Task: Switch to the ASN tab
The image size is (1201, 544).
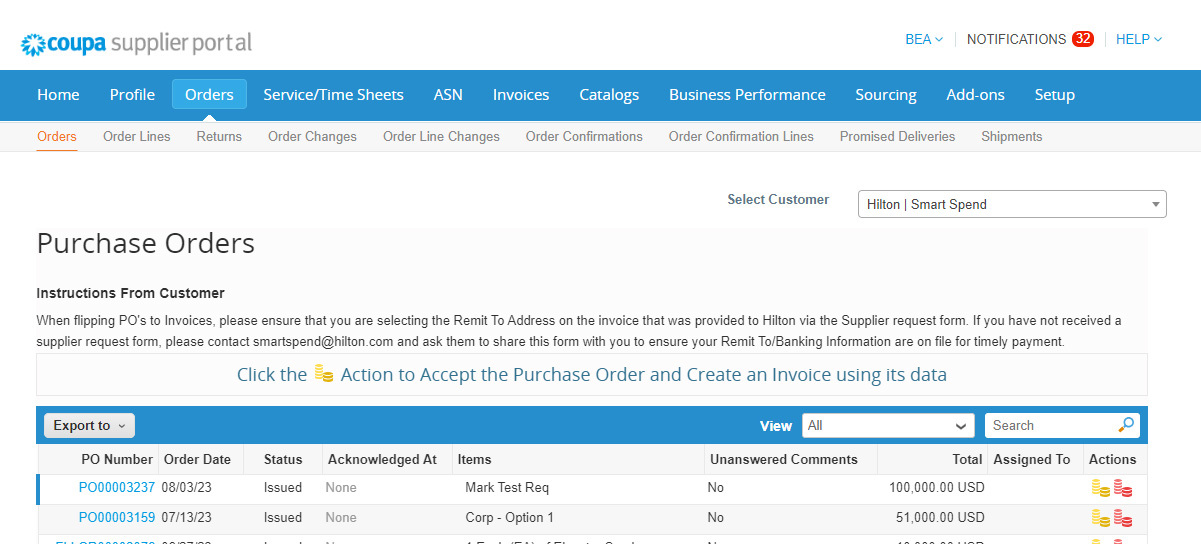Action: 448,94
